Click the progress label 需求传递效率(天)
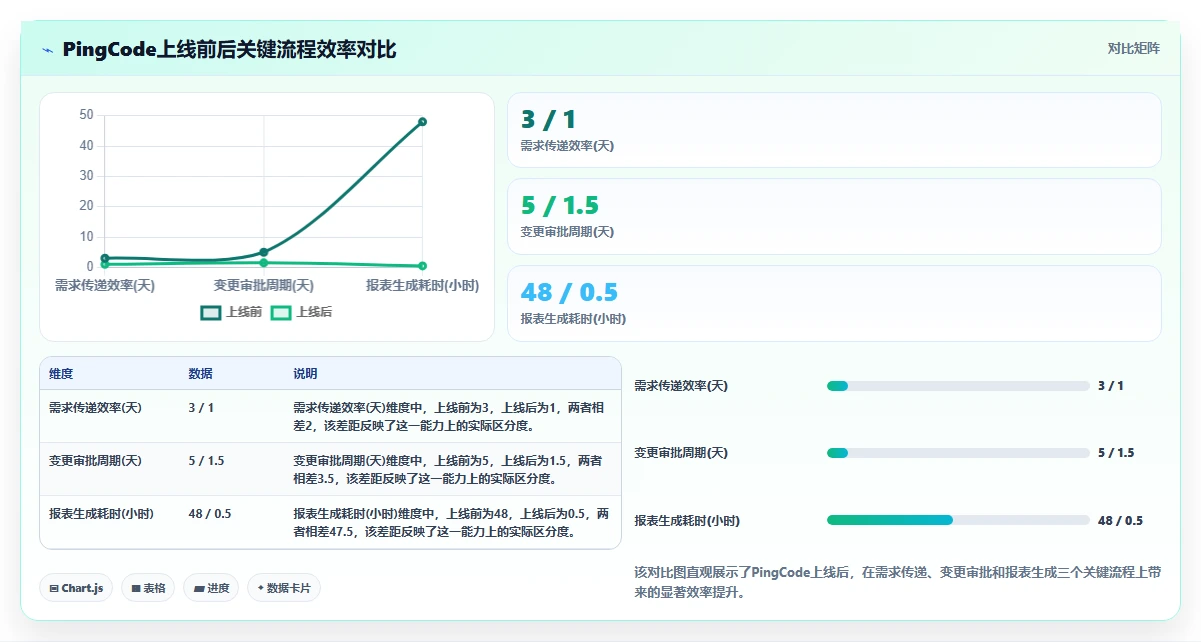Viewport: 1201px width, 642px height. (x=681, y=386)
